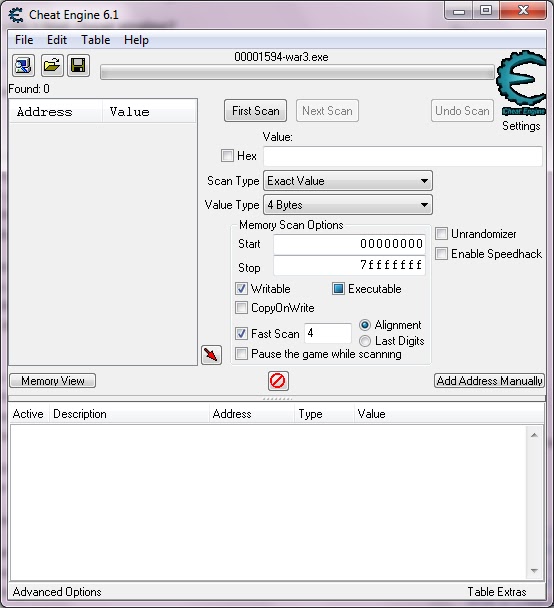Open the Scan Type dropdown
This screenshot has height=608, width=554.
click(348, 181)
